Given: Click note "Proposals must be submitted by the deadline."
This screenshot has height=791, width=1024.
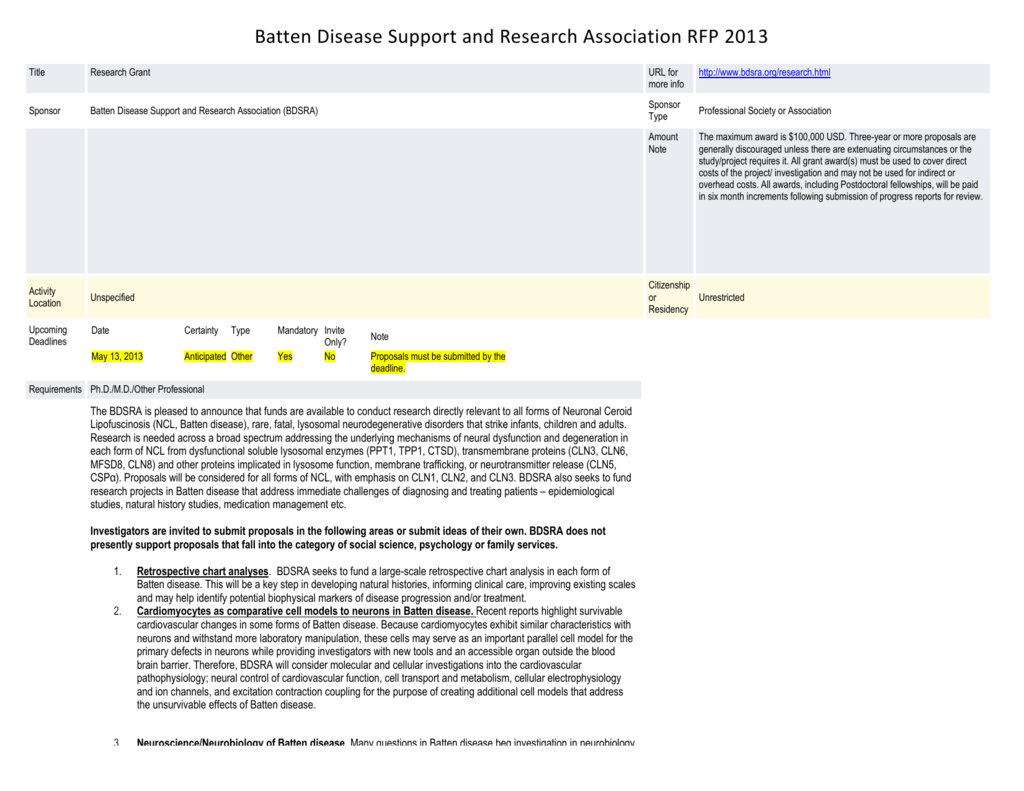Looking at the screenshot, I should pos(438,363).
